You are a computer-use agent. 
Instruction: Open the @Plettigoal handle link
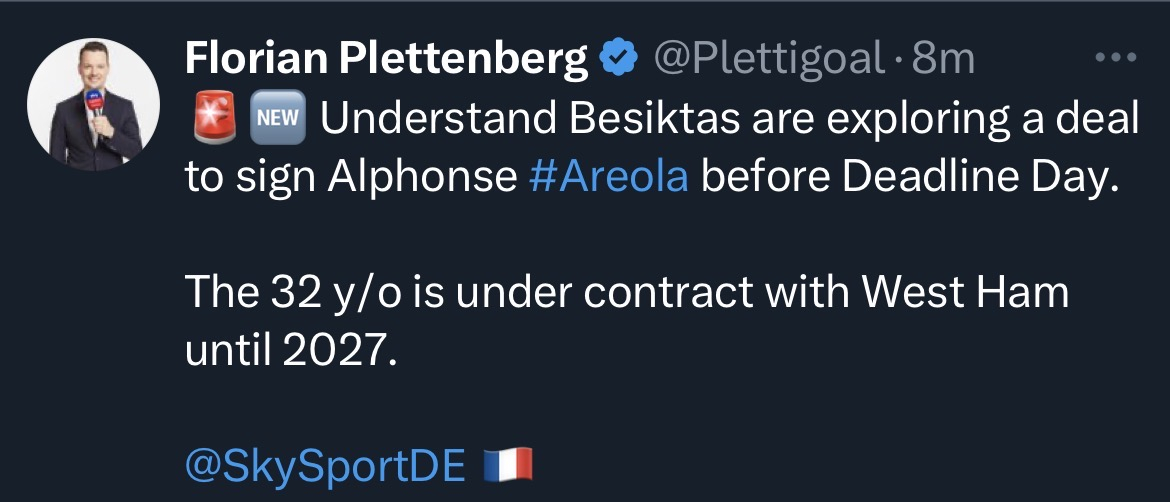point(768,62)
